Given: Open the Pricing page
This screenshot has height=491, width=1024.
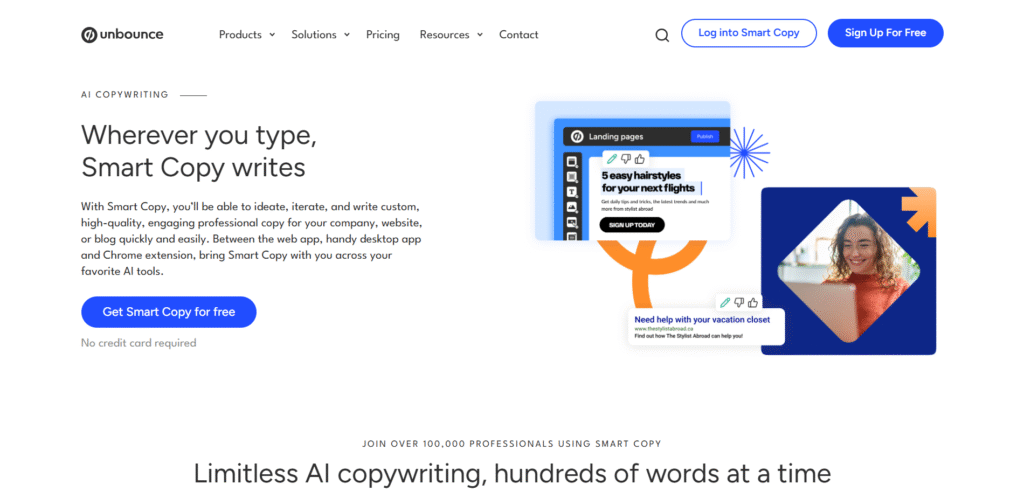Looking at the screenshot, I should click(382, 34).
